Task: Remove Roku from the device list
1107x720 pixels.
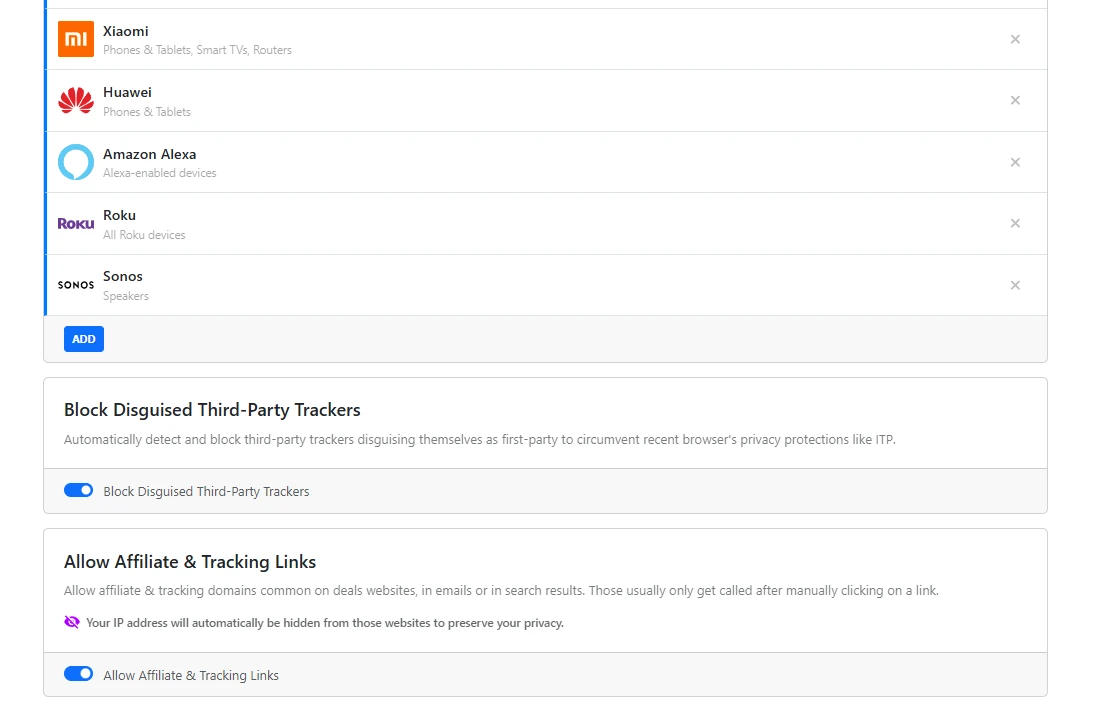Action: click(1015, 223)
